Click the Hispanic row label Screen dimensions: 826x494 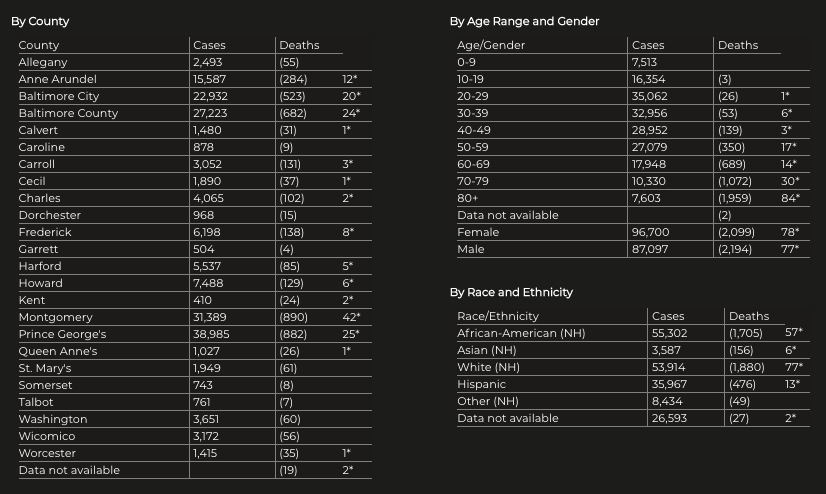482,384
